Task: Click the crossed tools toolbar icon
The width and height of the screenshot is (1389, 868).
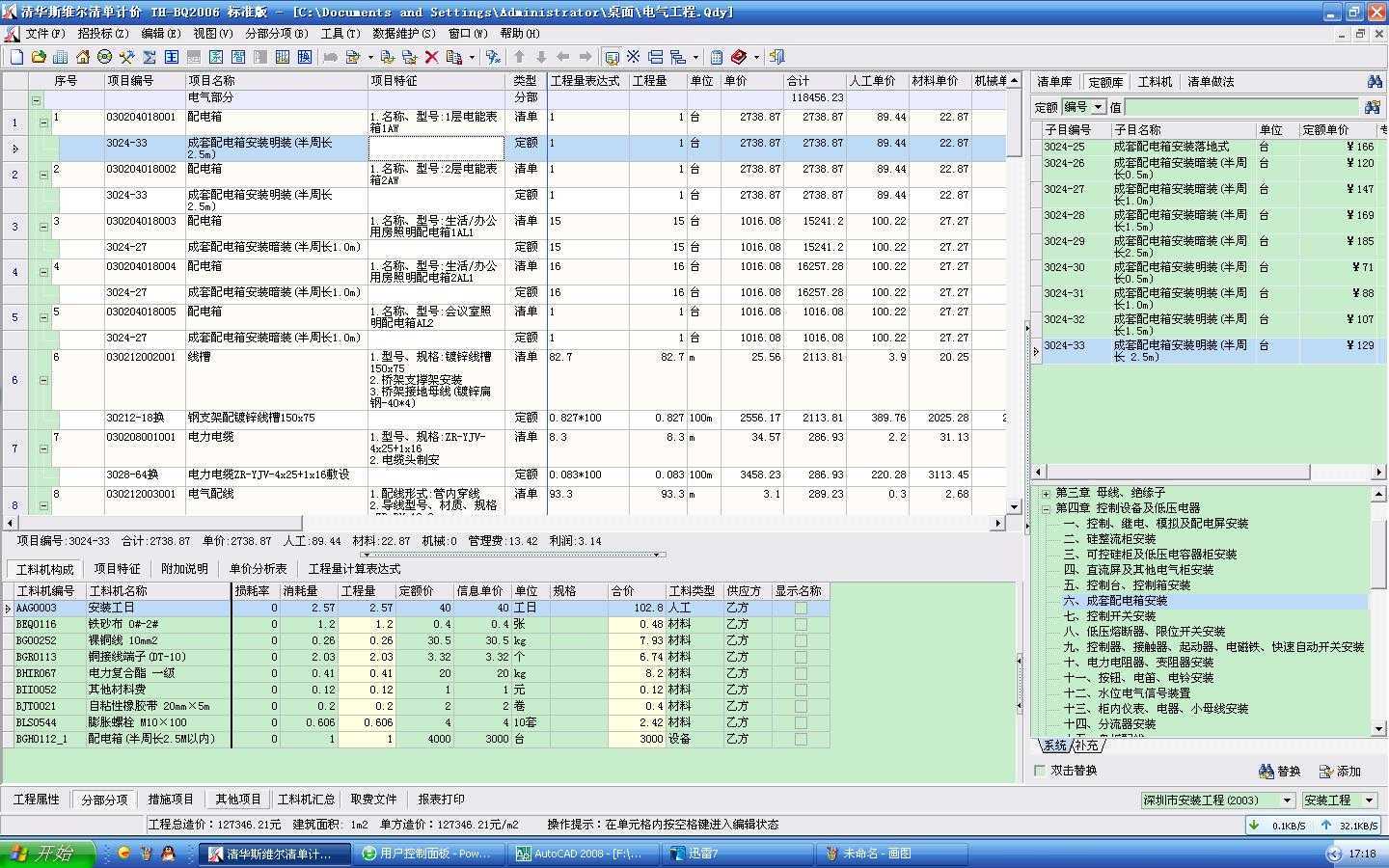Action: coord(126,57)
